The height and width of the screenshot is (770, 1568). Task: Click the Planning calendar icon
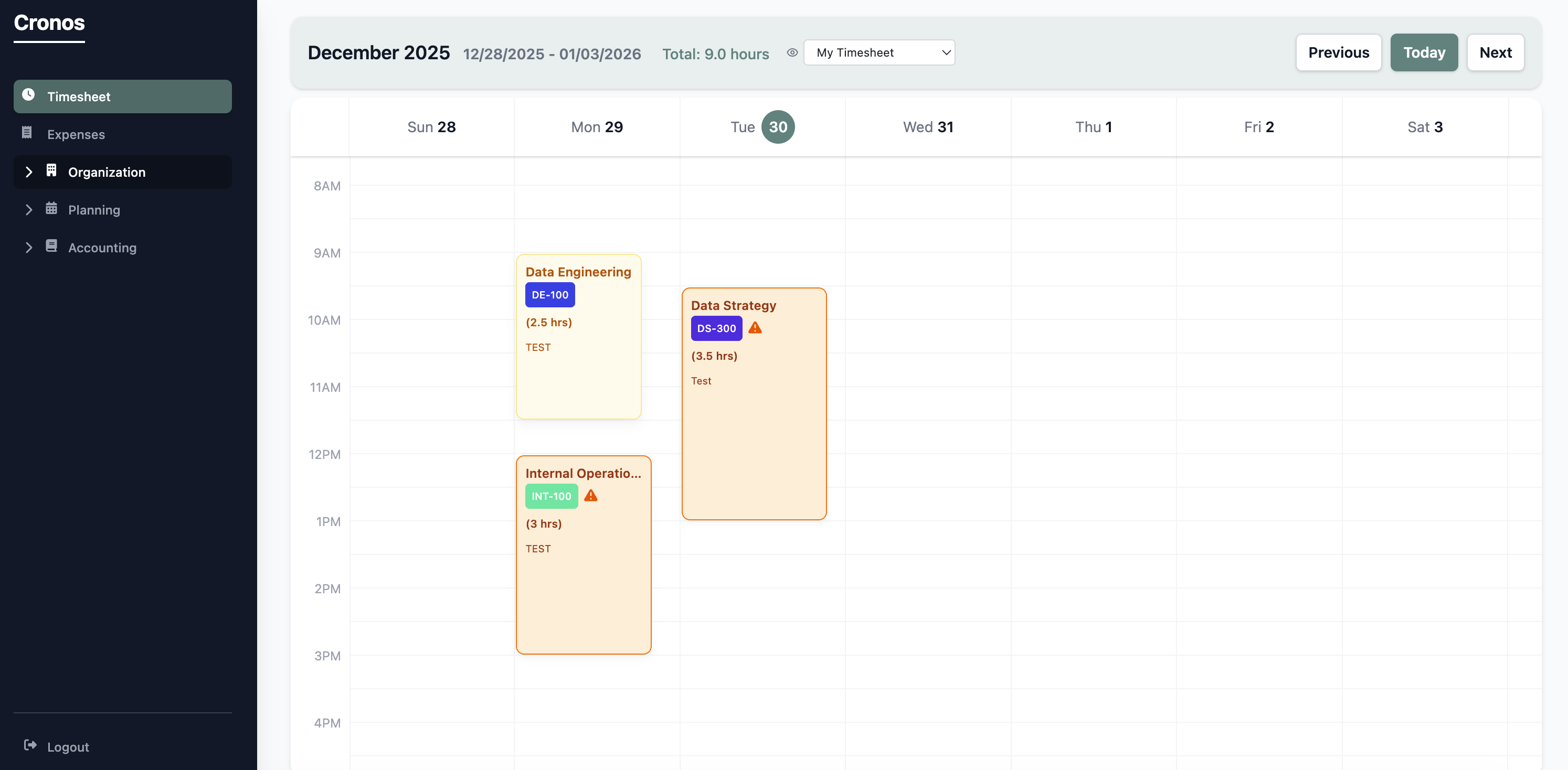click(51, 209)
